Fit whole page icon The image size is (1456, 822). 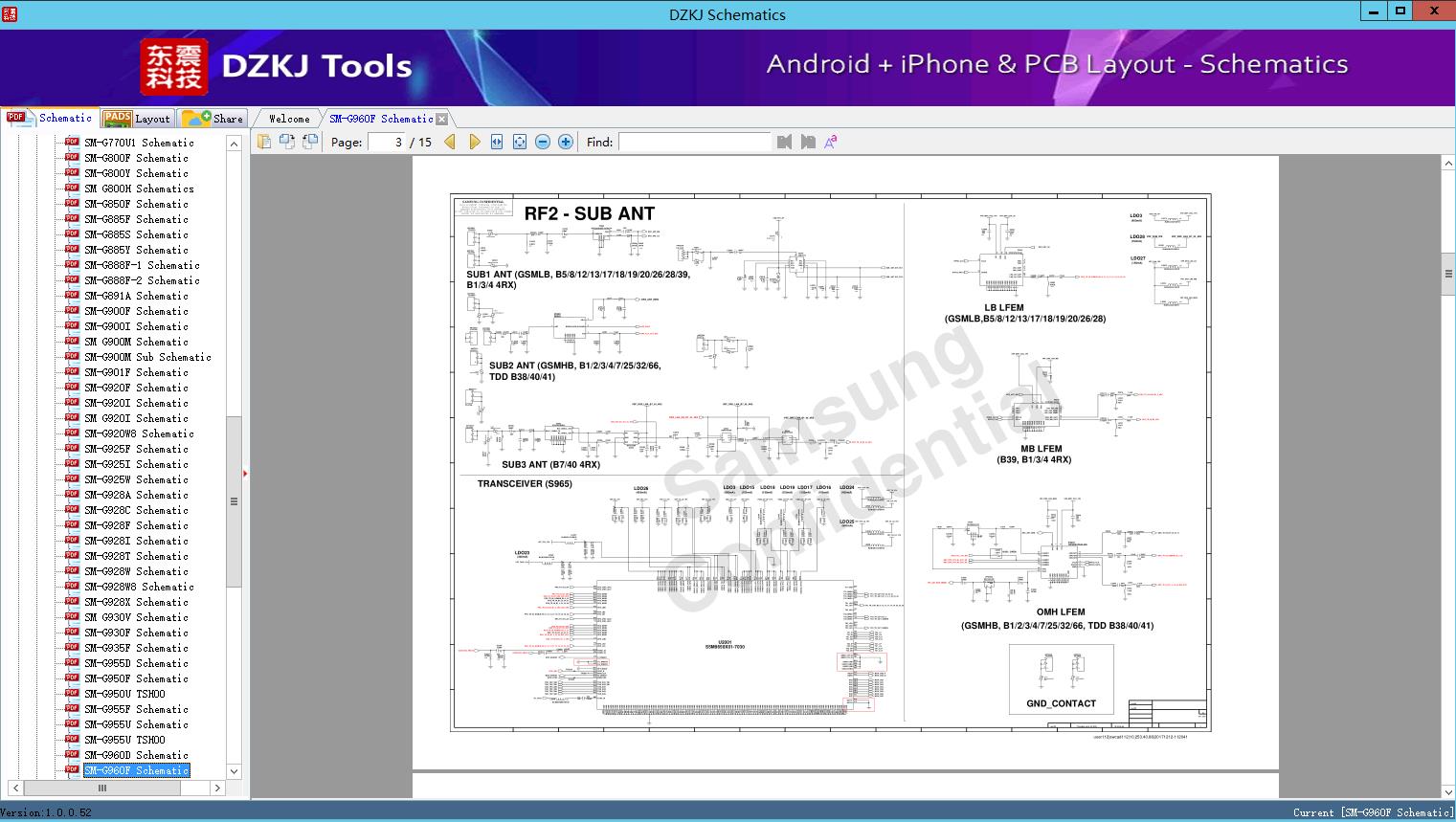point(520,142)
